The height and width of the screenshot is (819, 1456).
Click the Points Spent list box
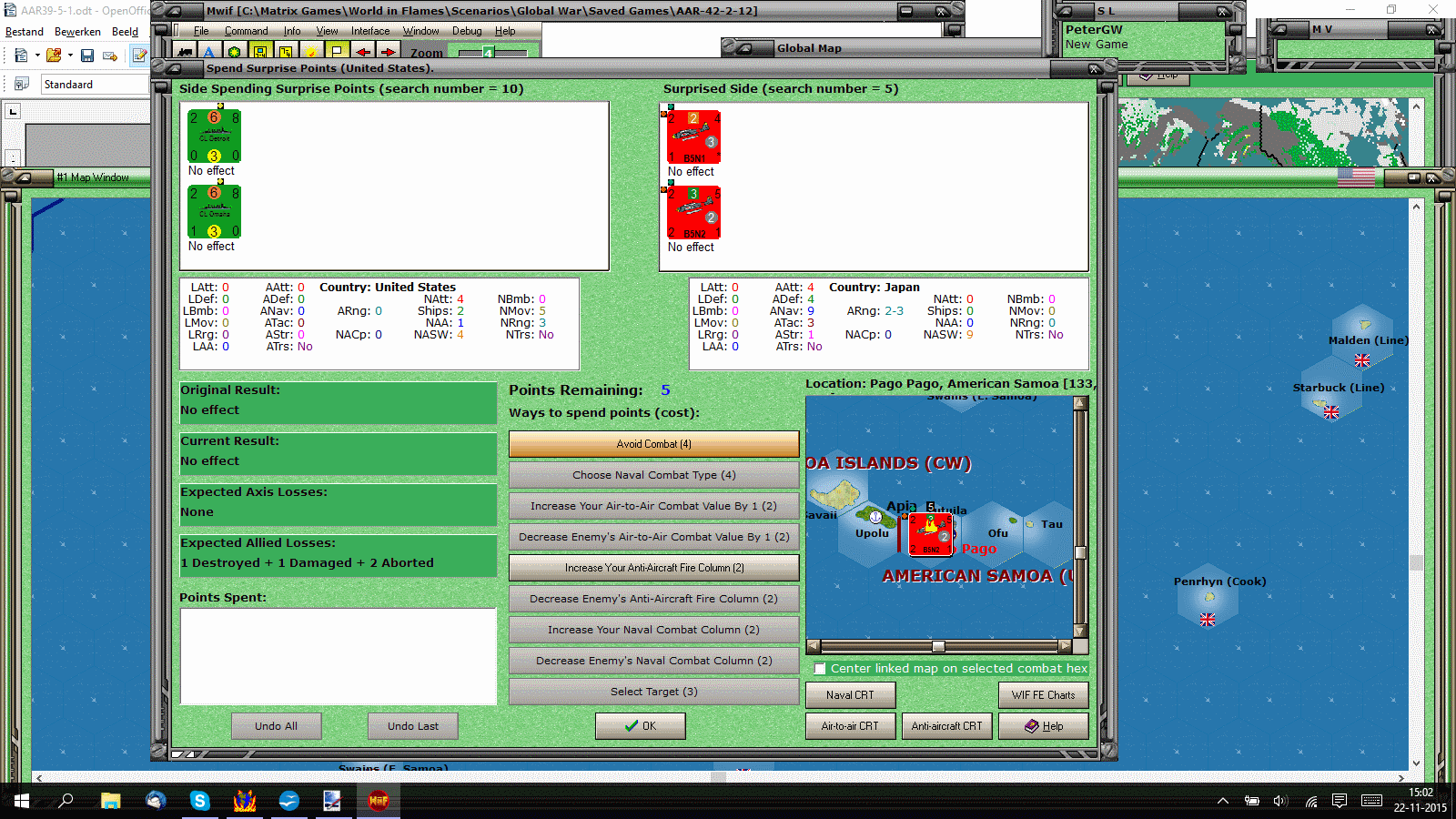[x=339, y=656]
